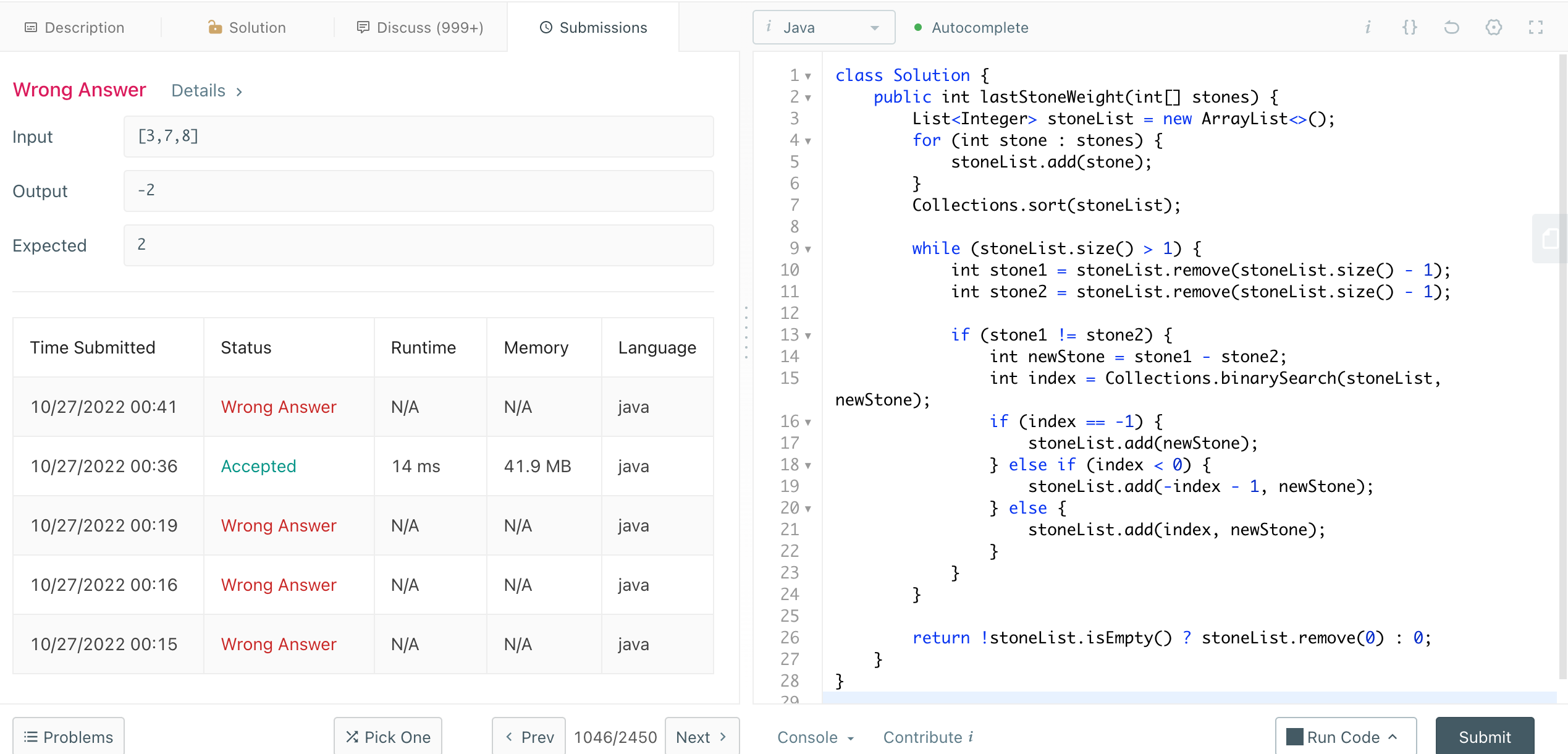Expand the Console panel dropdown
Screen dimensions: 1568x754
click(x=816, y=737)
